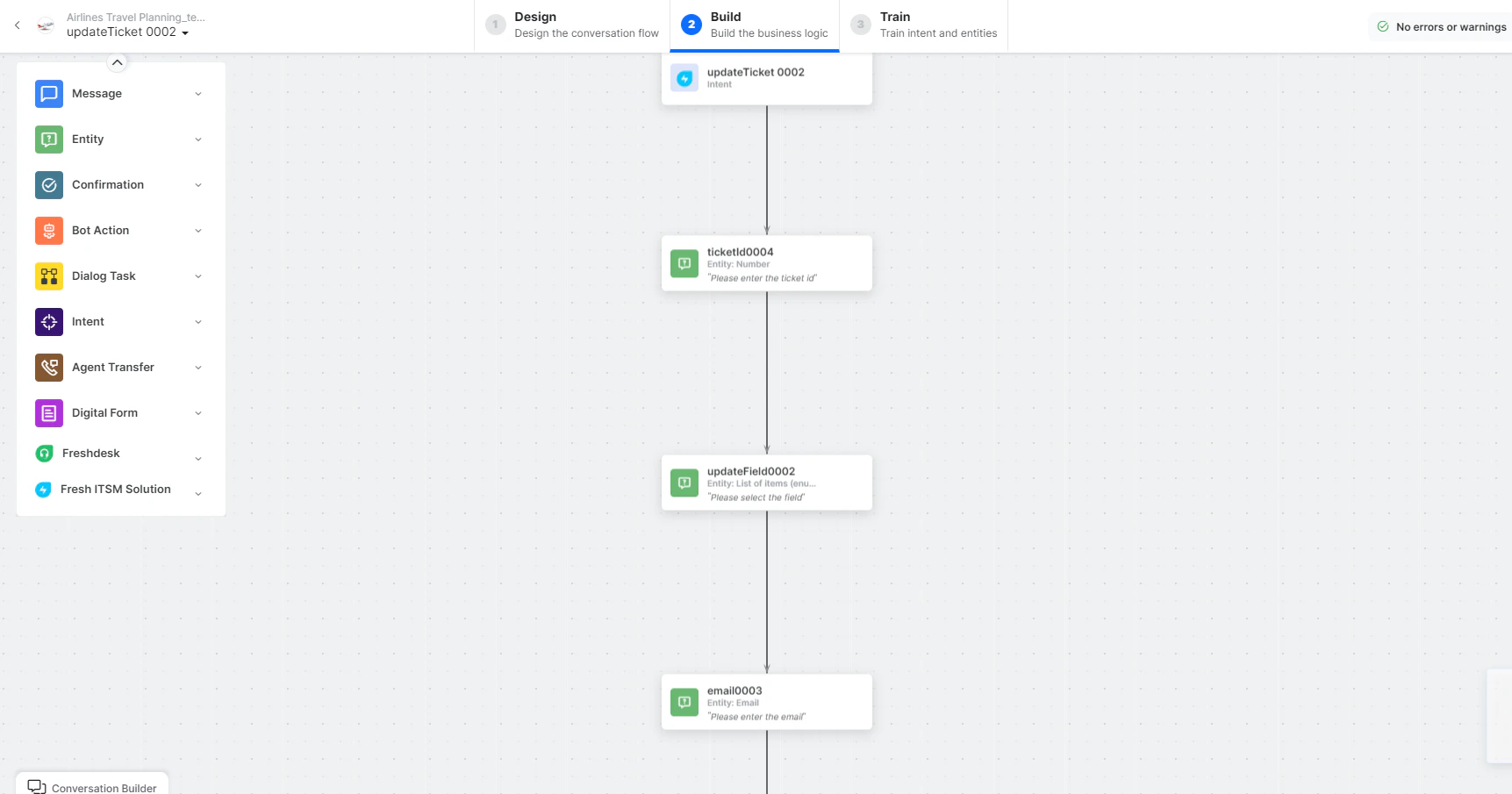Screen dimensions: 1512x794
Task: Collapse the node palette panel
Action: pyautogui.click(x=117, y=61)
